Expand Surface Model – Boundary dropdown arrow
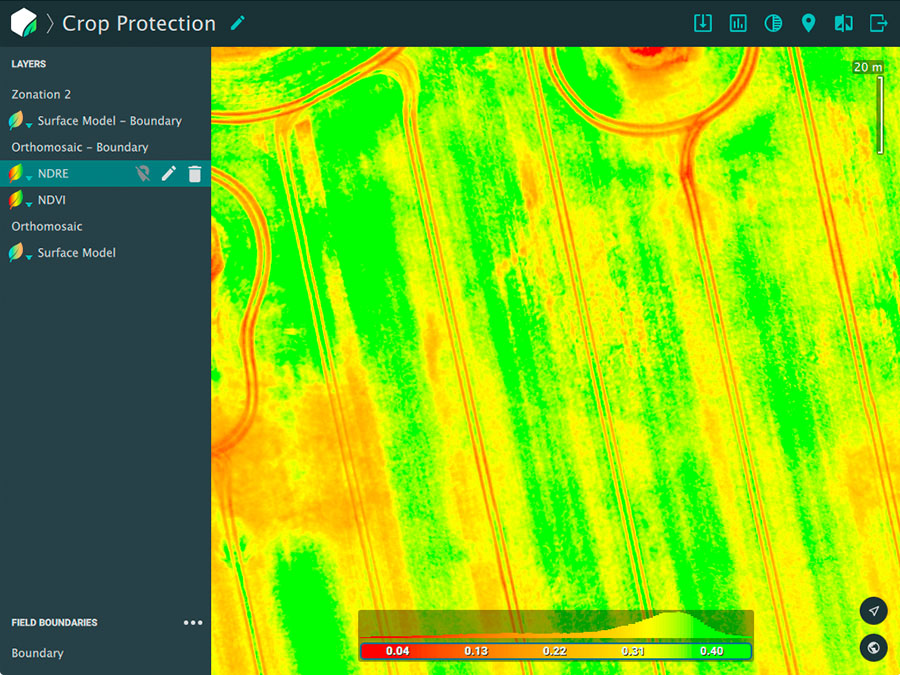 29,126
